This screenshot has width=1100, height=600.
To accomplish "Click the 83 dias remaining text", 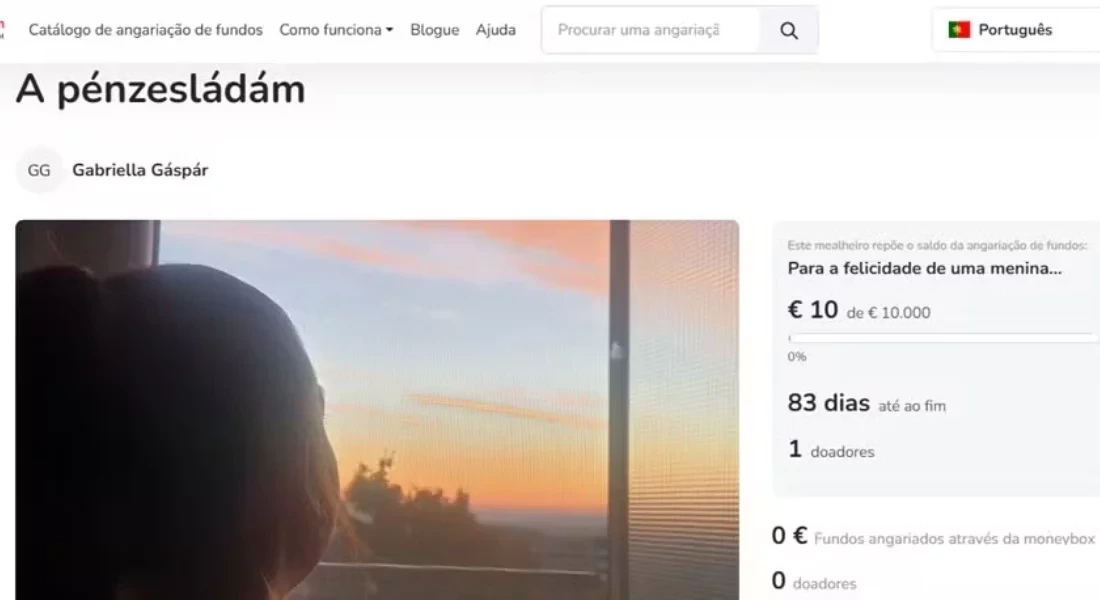I will (x=829, y=403).
